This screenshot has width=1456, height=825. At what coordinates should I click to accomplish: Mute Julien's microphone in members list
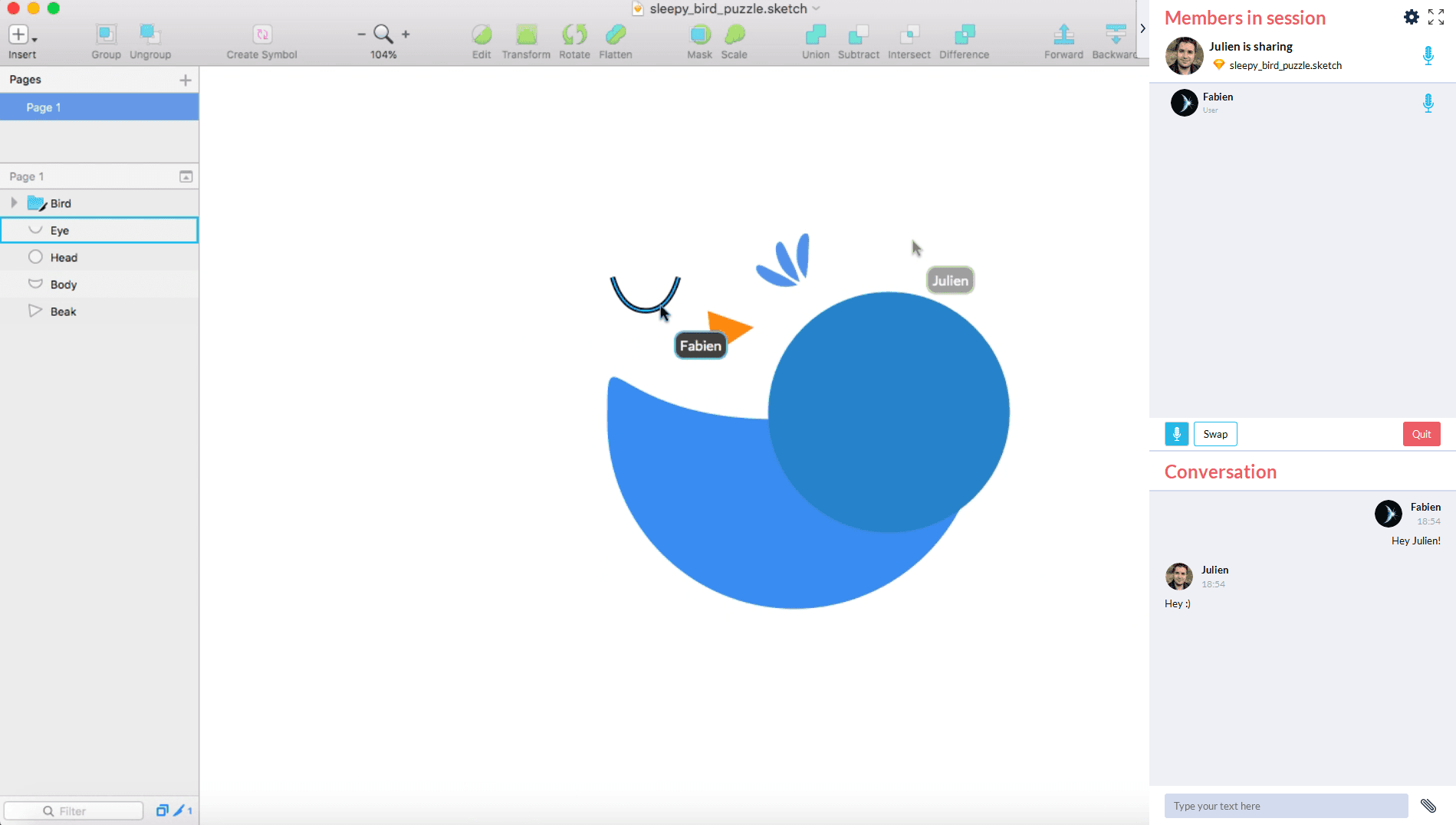(1428, 55)
